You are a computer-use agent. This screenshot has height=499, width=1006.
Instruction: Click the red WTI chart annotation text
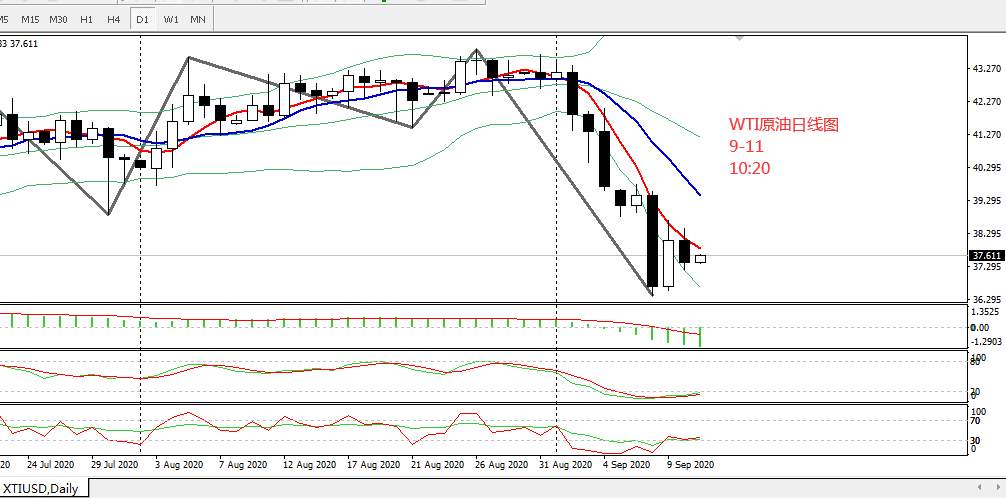(x=783, y=146)
